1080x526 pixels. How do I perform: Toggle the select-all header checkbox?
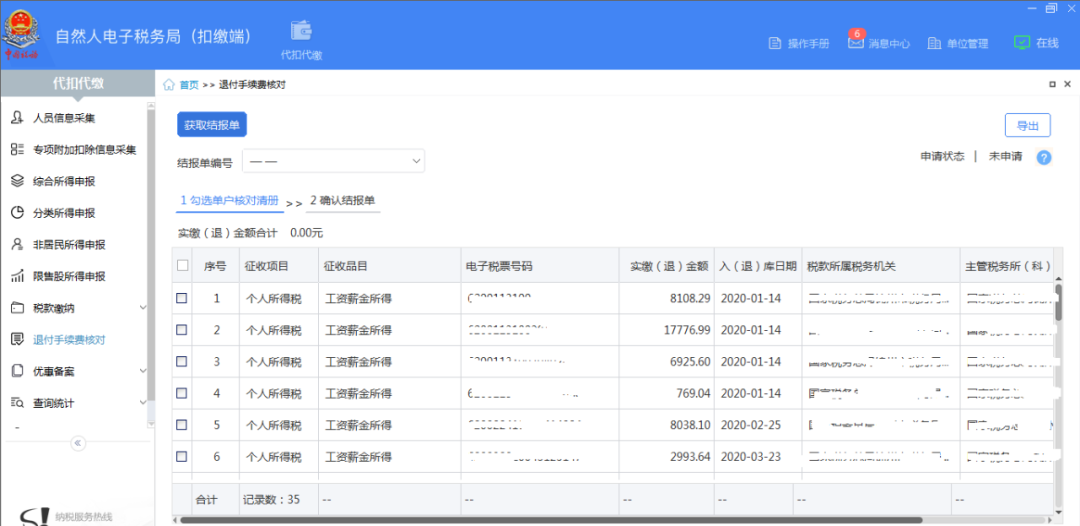point(183,265)
